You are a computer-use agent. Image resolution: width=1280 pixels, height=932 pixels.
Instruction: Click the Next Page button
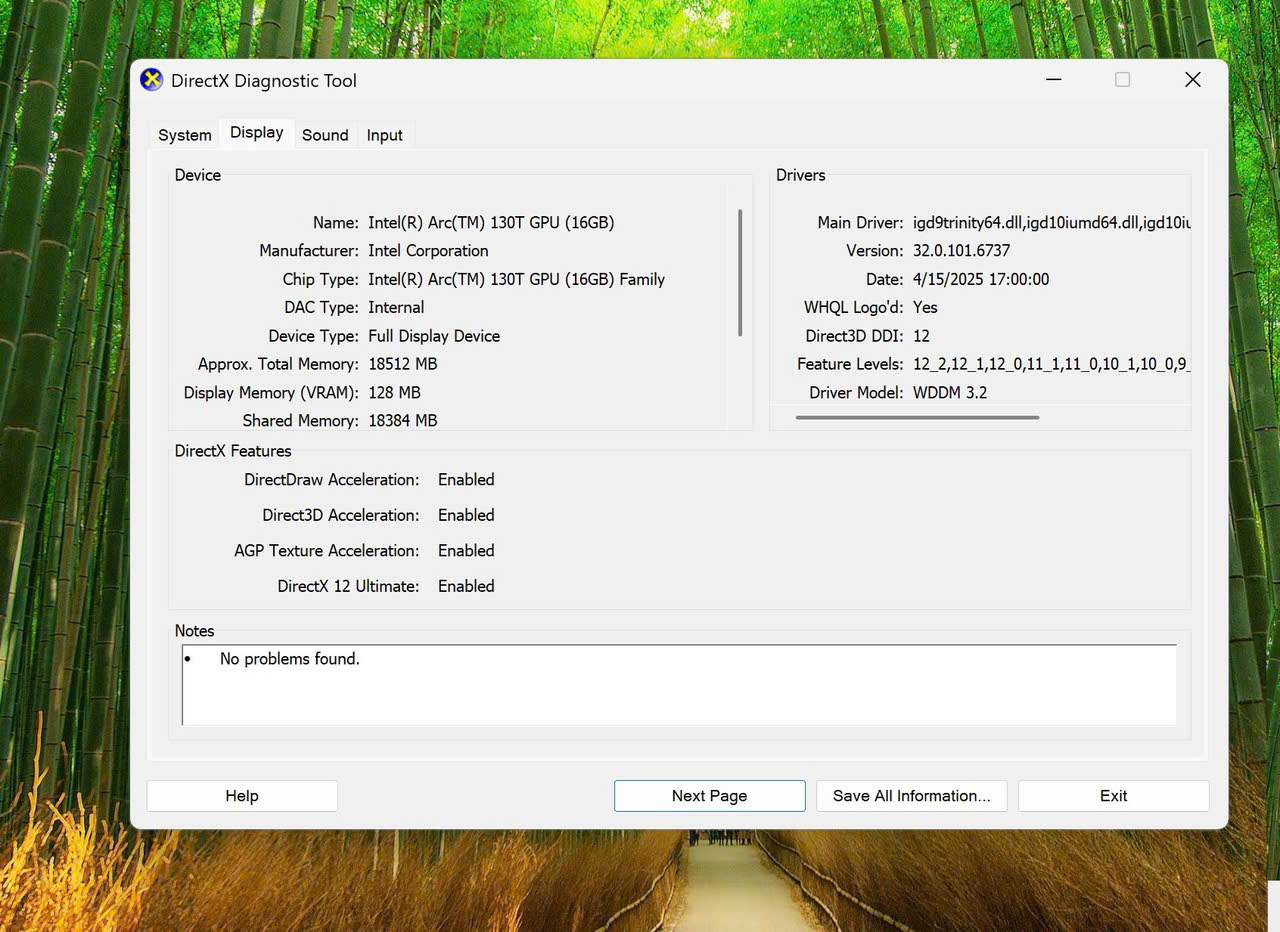coord(709,796)
